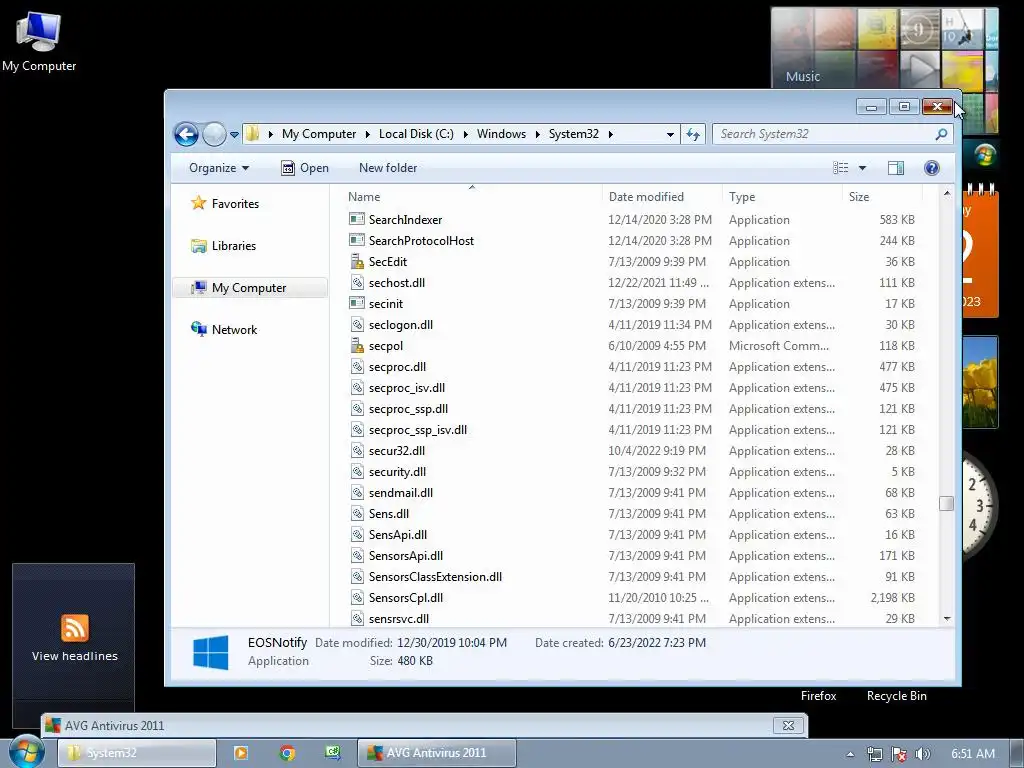Click the volume speaker tray icon
Screen dimensions: 1024x768
click(922, 754)
